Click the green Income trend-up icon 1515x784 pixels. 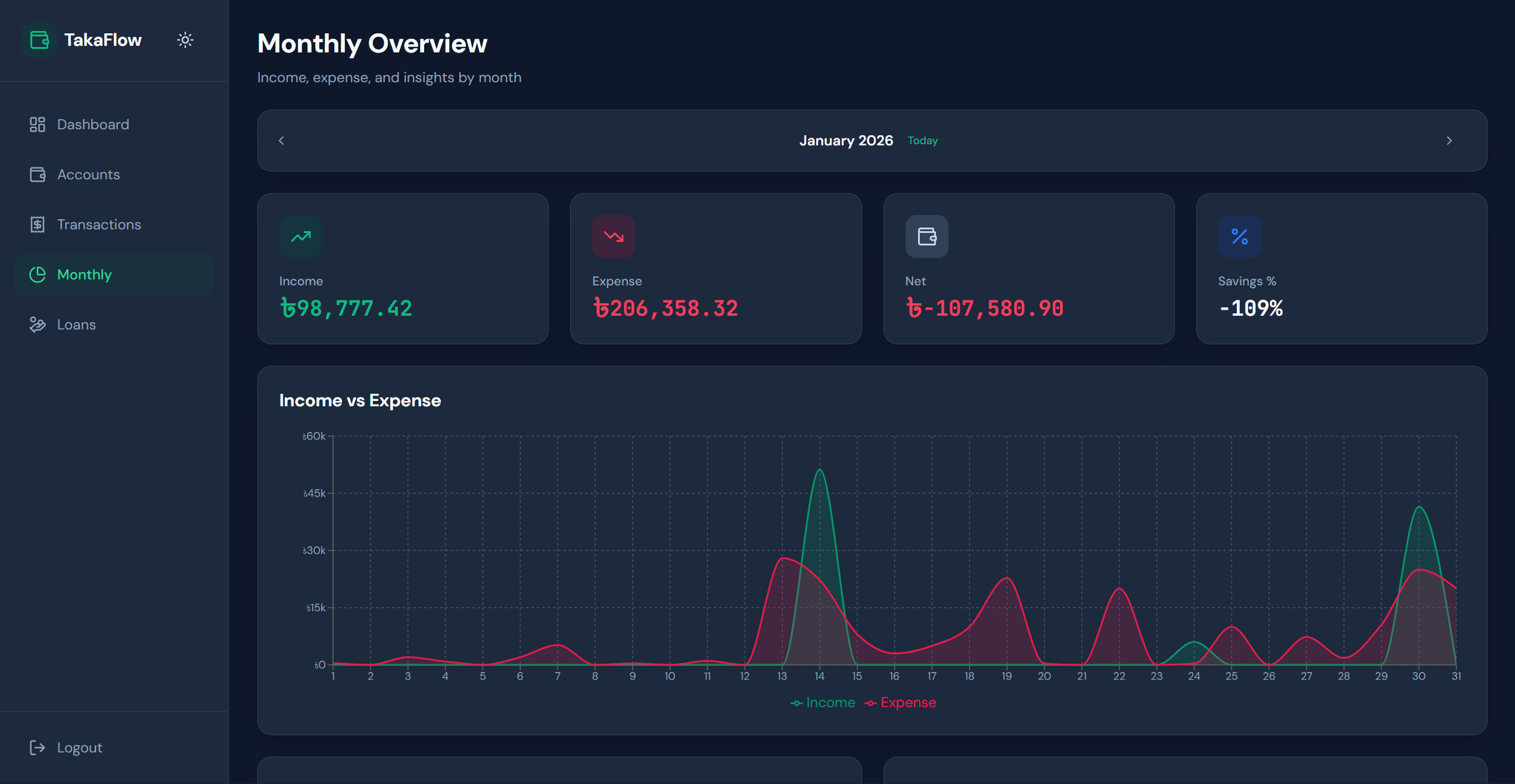(301, 237)
